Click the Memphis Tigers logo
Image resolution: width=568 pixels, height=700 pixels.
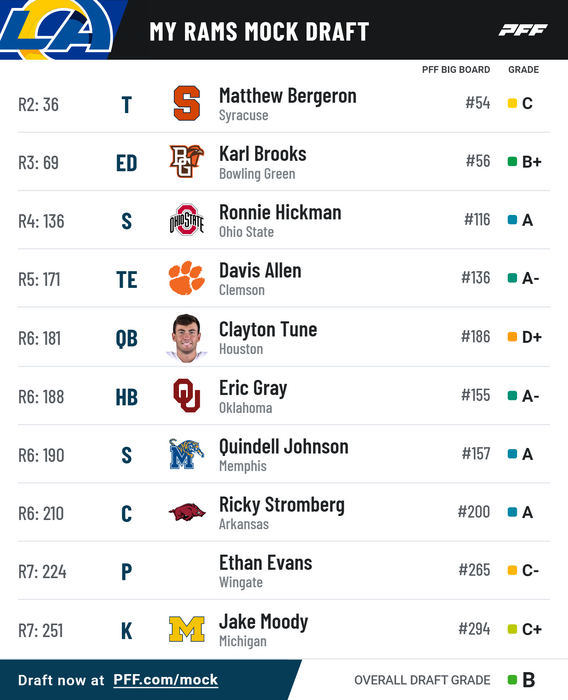coord(187,454)
